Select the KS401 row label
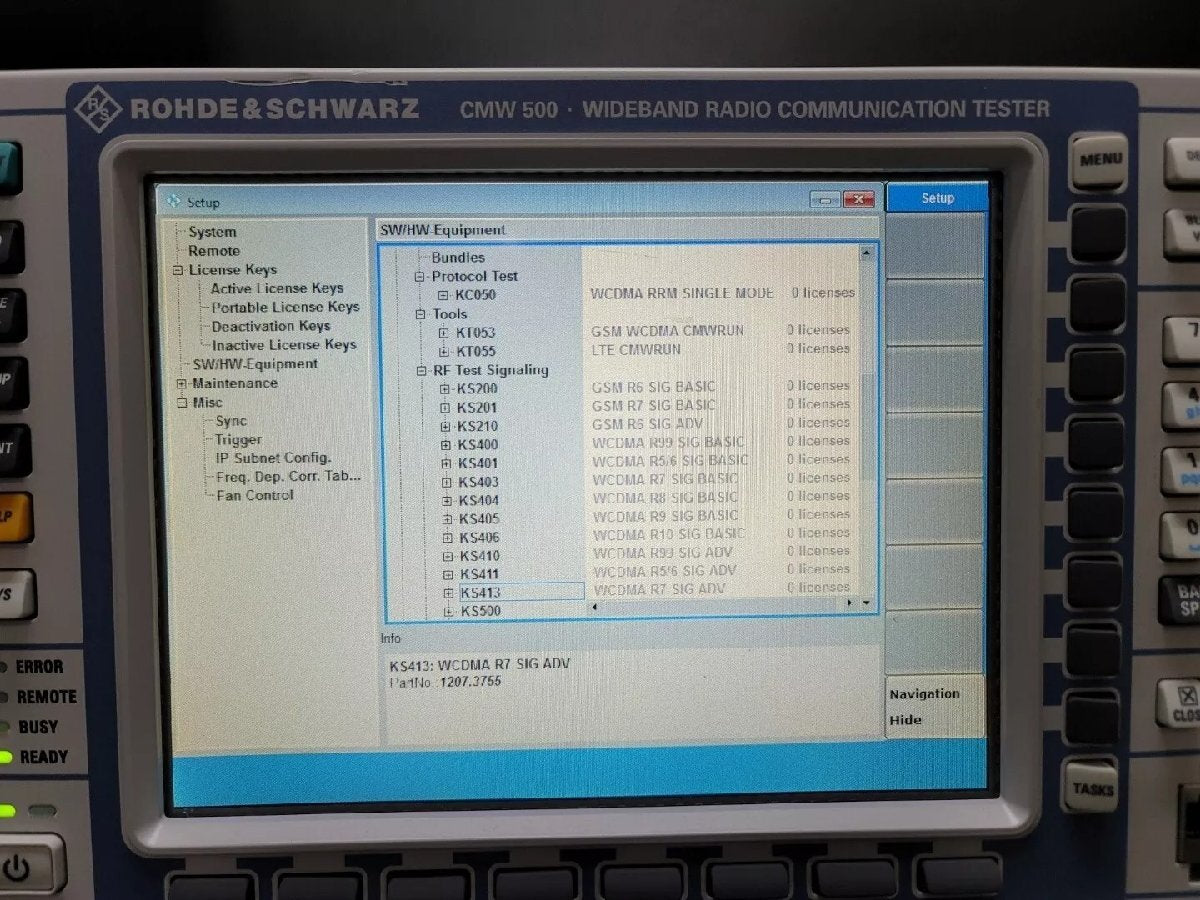Viewport: 1200px width, 900px height. (x=478, y=464)
